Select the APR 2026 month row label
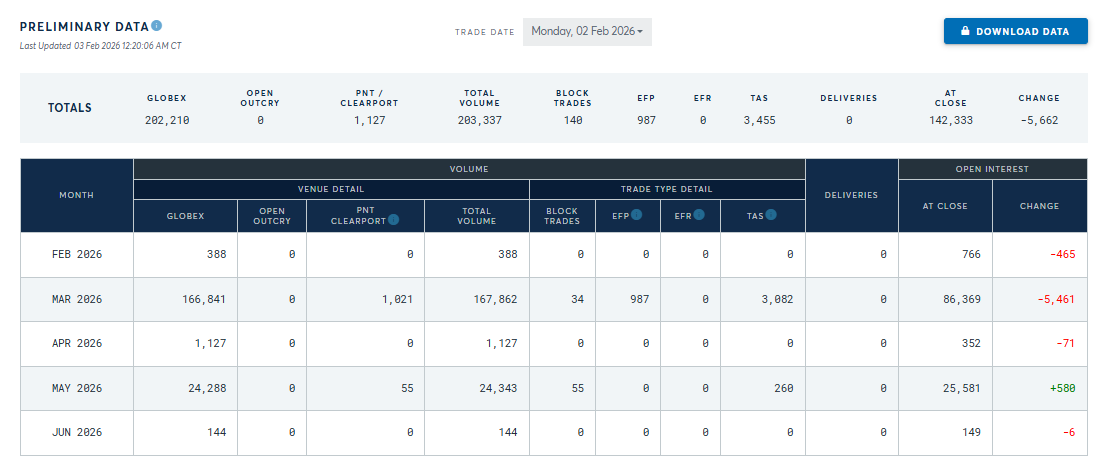The image size is (1110, 456). click(76, 343)
